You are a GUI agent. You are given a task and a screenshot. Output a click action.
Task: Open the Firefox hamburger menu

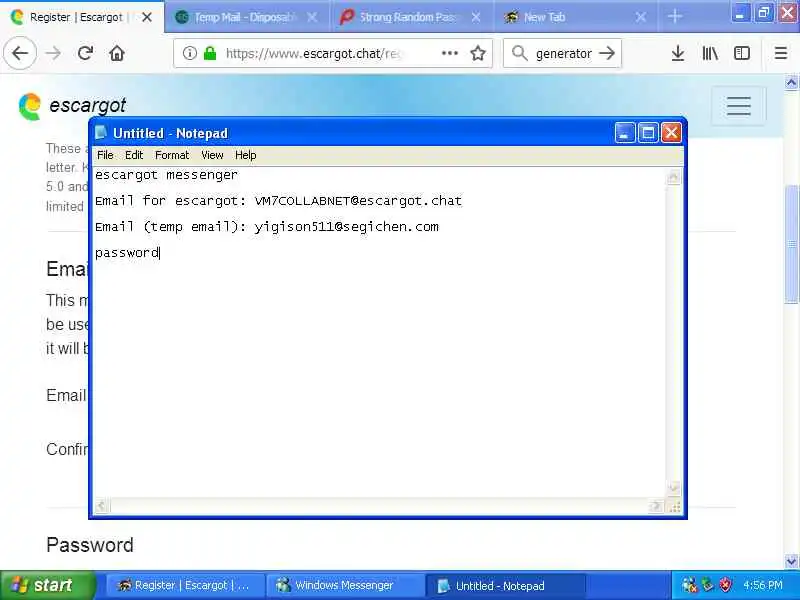click(x=781, y=53)
